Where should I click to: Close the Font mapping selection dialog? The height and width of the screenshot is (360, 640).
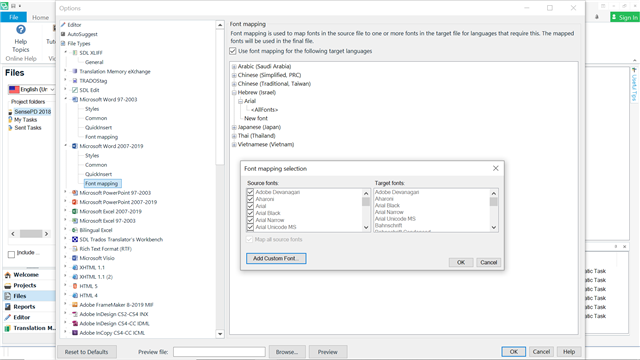click(496, 168)
